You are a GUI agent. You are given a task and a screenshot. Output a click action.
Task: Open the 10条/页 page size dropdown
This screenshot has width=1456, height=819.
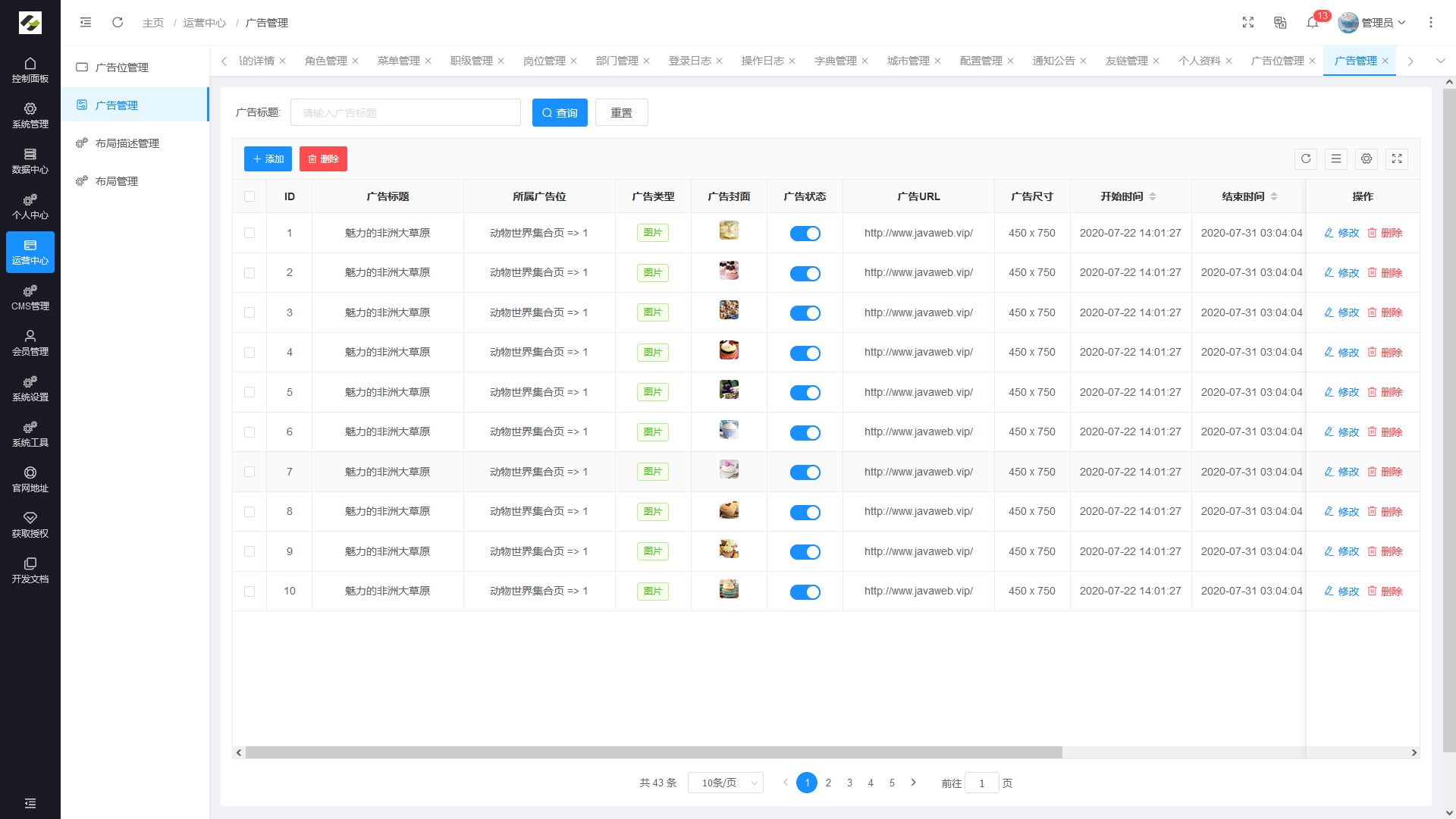tap(725, 783)
